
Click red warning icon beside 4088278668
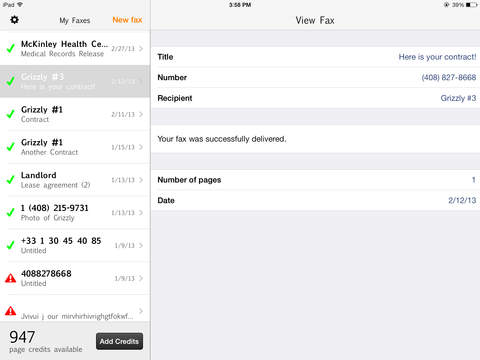[x=11, y=278]
